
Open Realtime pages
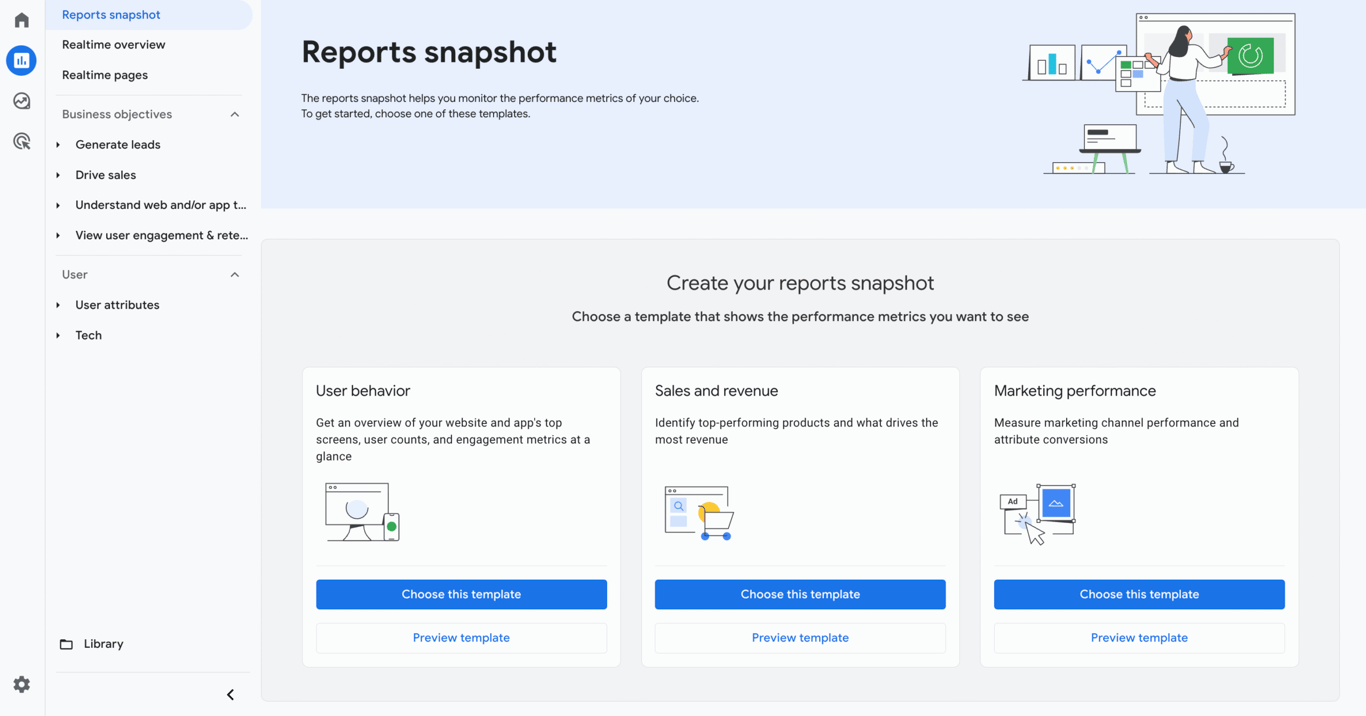point(105,74)
